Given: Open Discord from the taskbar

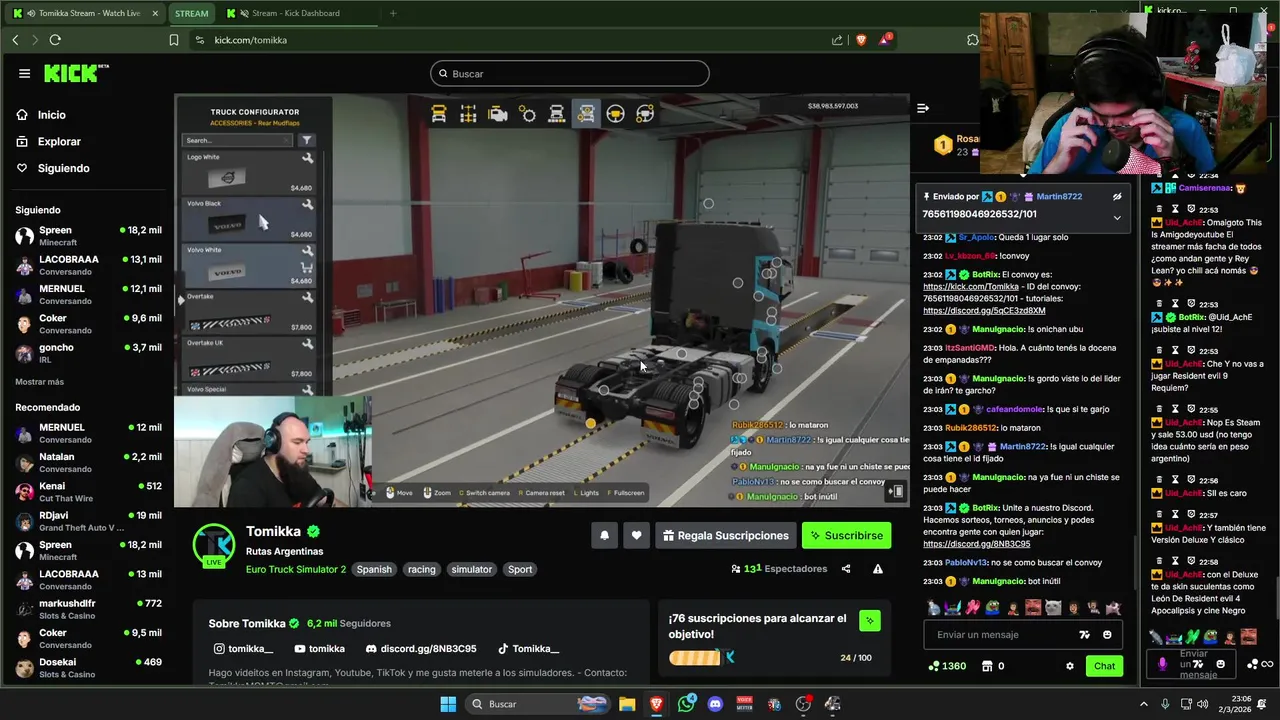Looking at the screenshot, I should [715, 704].
